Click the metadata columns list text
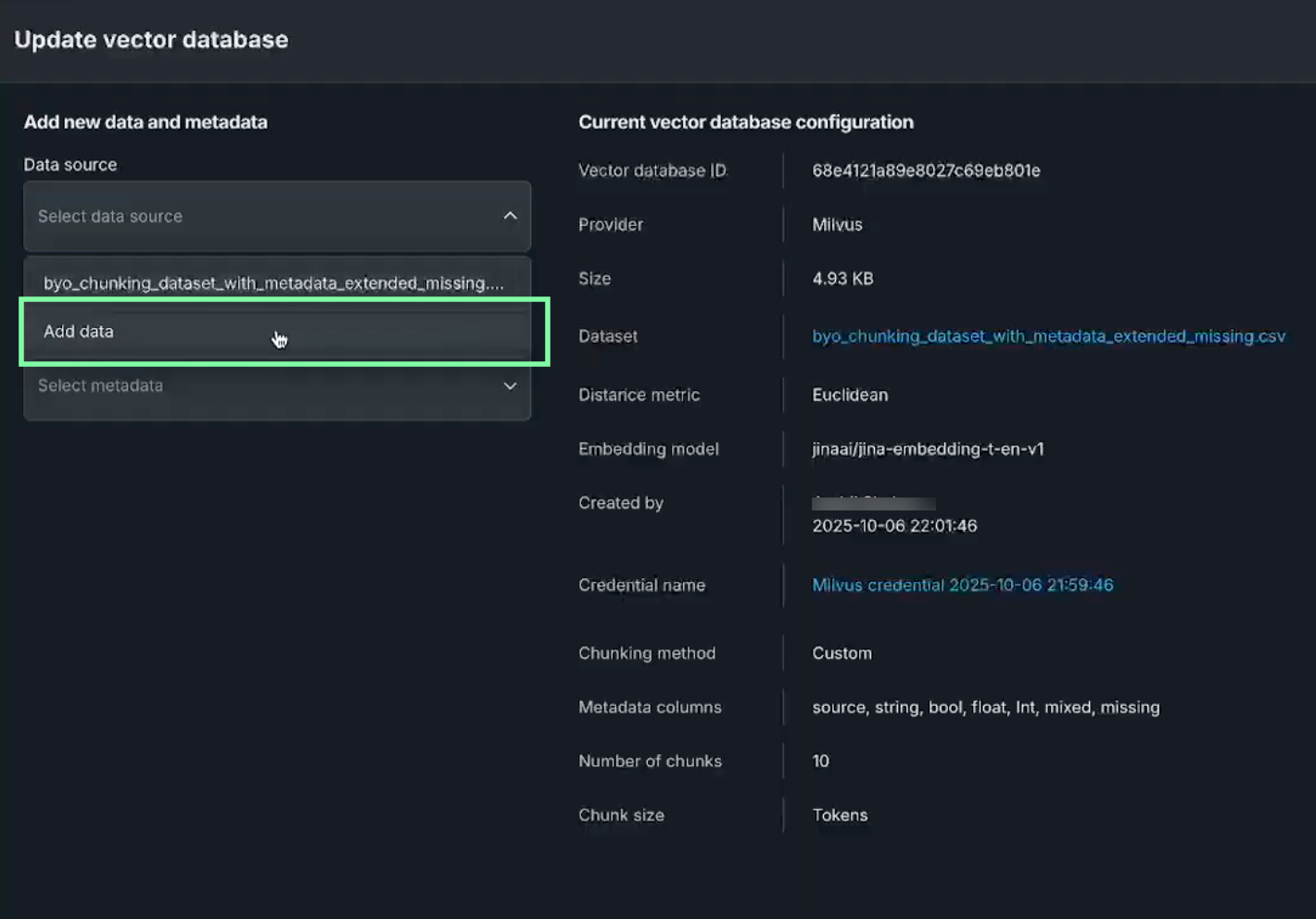 coord(985,708)
